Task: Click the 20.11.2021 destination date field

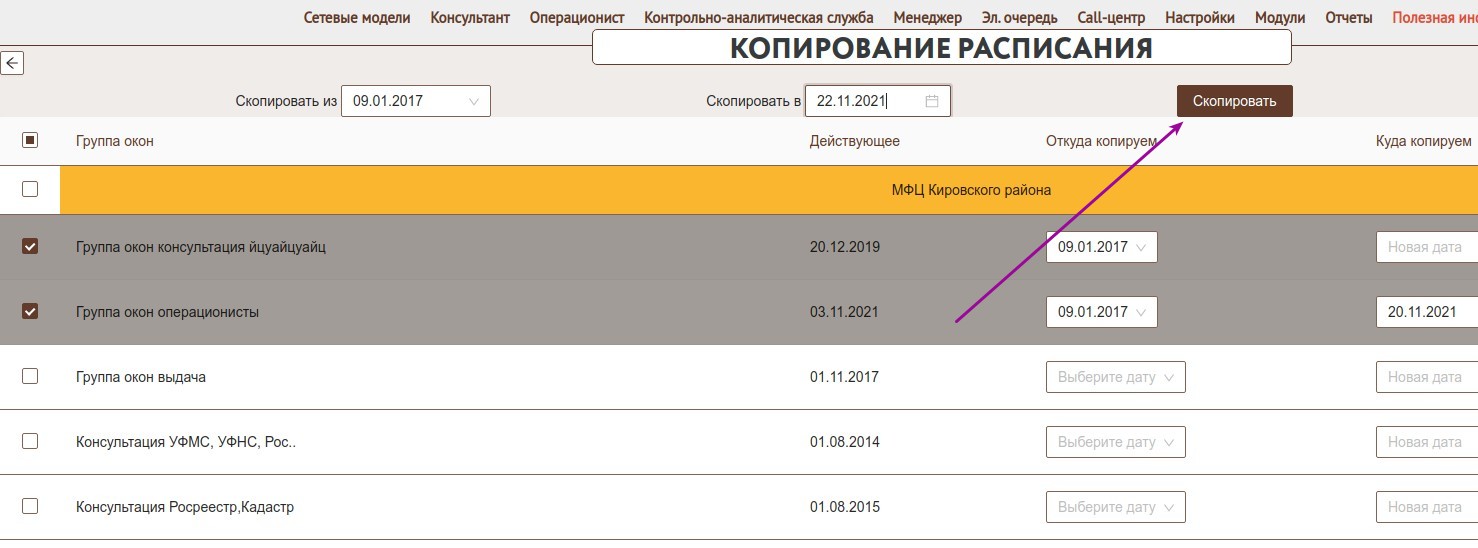Action: [1426, 312]
